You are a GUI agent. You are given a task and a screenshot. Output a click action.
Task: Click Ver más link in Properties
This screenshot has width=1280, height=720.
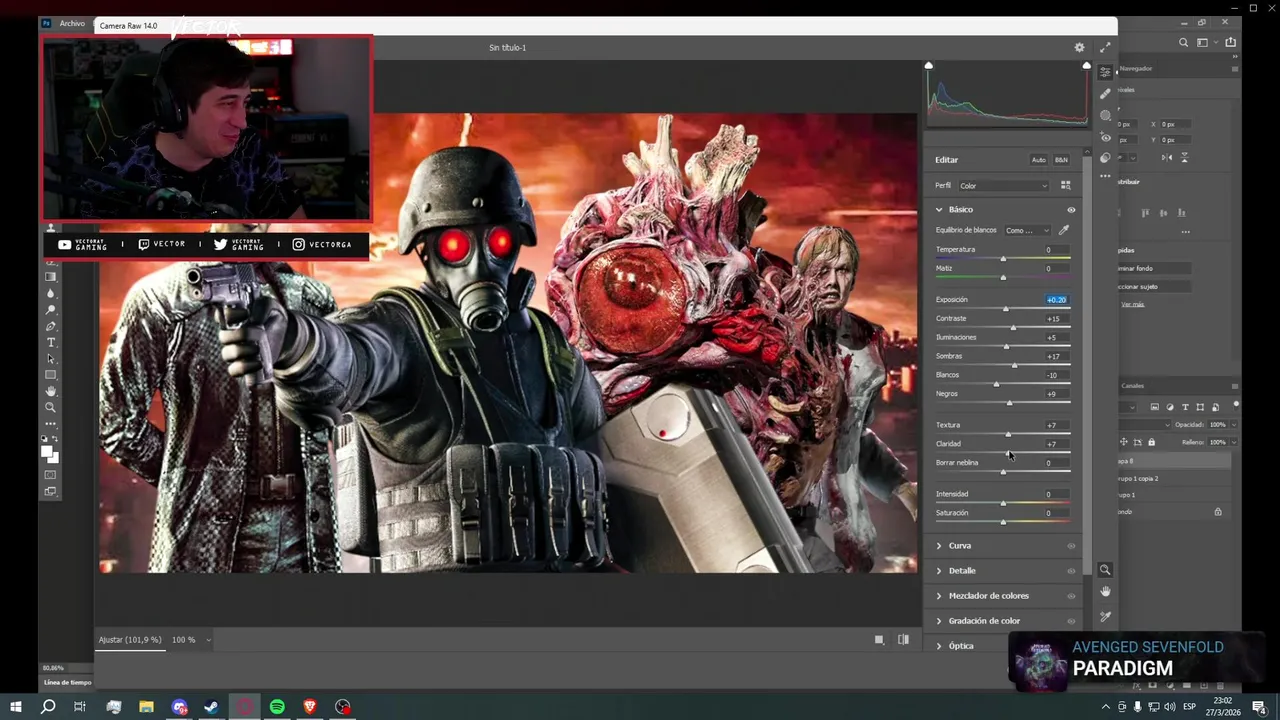[x=1132, y=304]
